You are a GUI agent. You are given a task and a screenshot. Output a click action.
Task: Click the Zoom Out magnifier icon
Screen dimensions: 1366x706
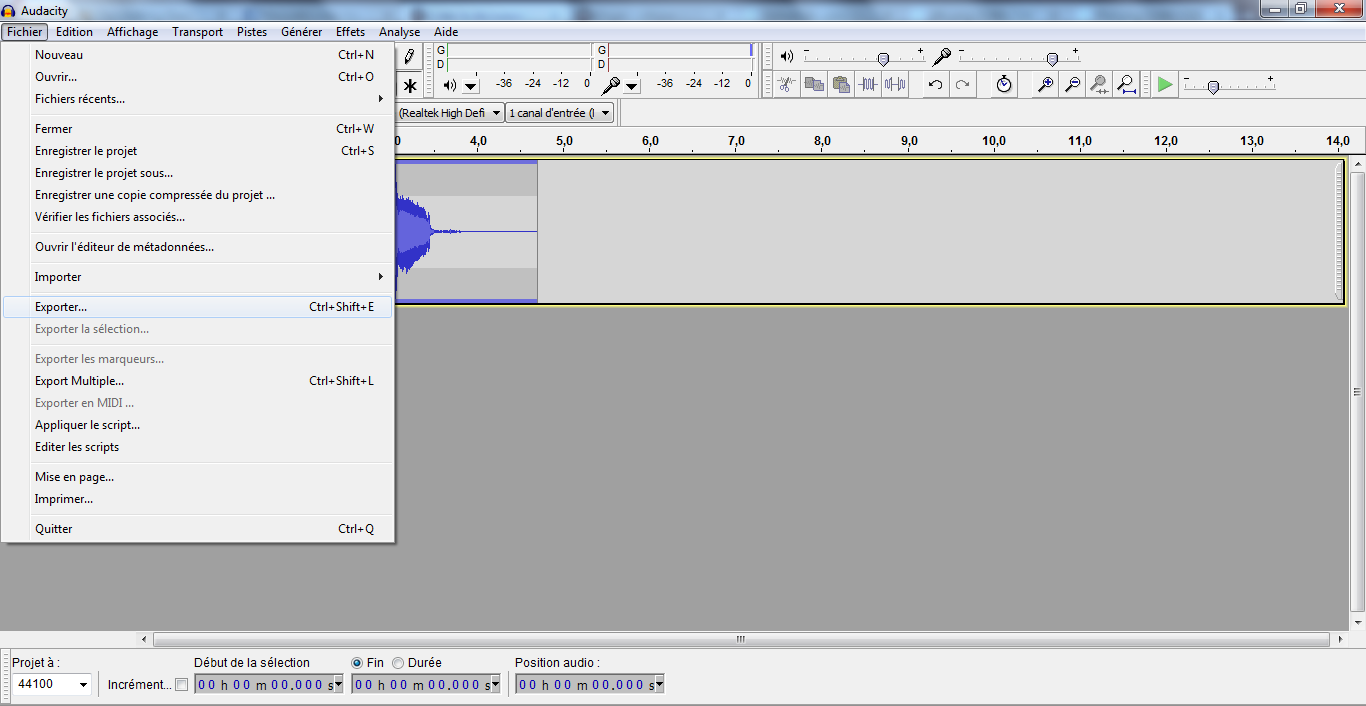pos(1071,84)
